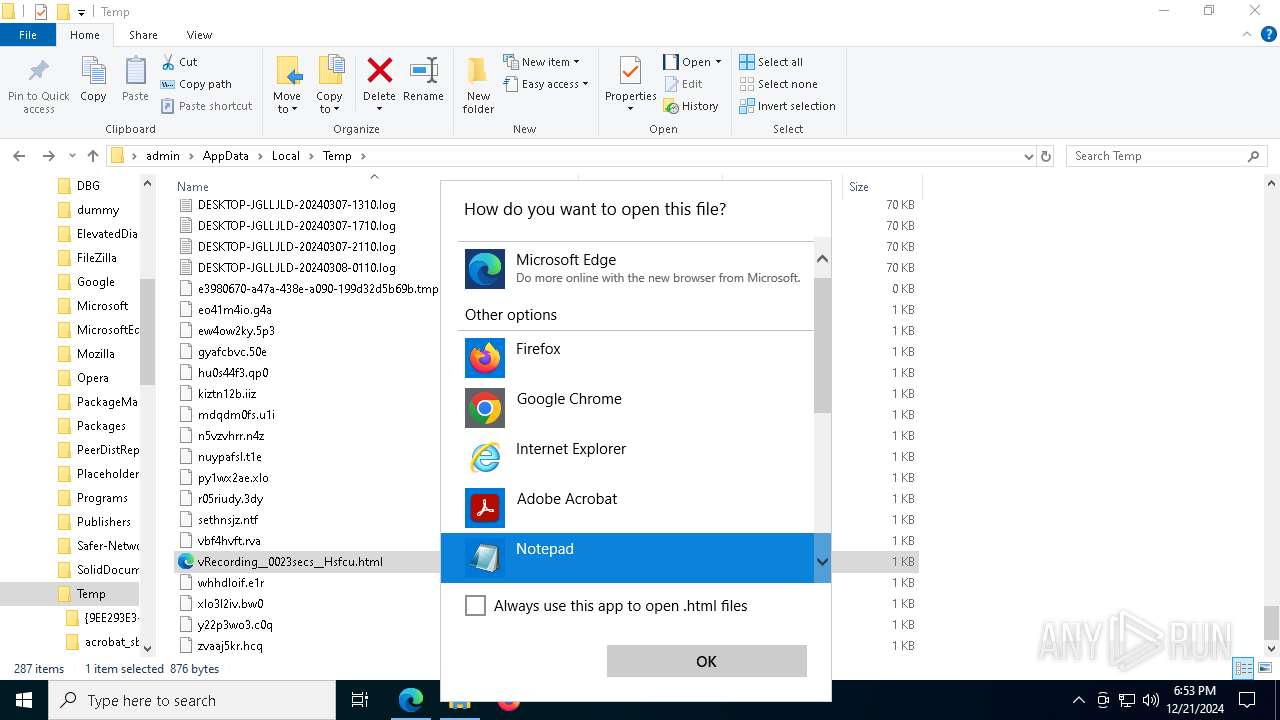Image resolution: width=1280 pixels, height=720 pixels.
Task: Switch to the Share ribbon tab
Action: [x=143, y=35]
